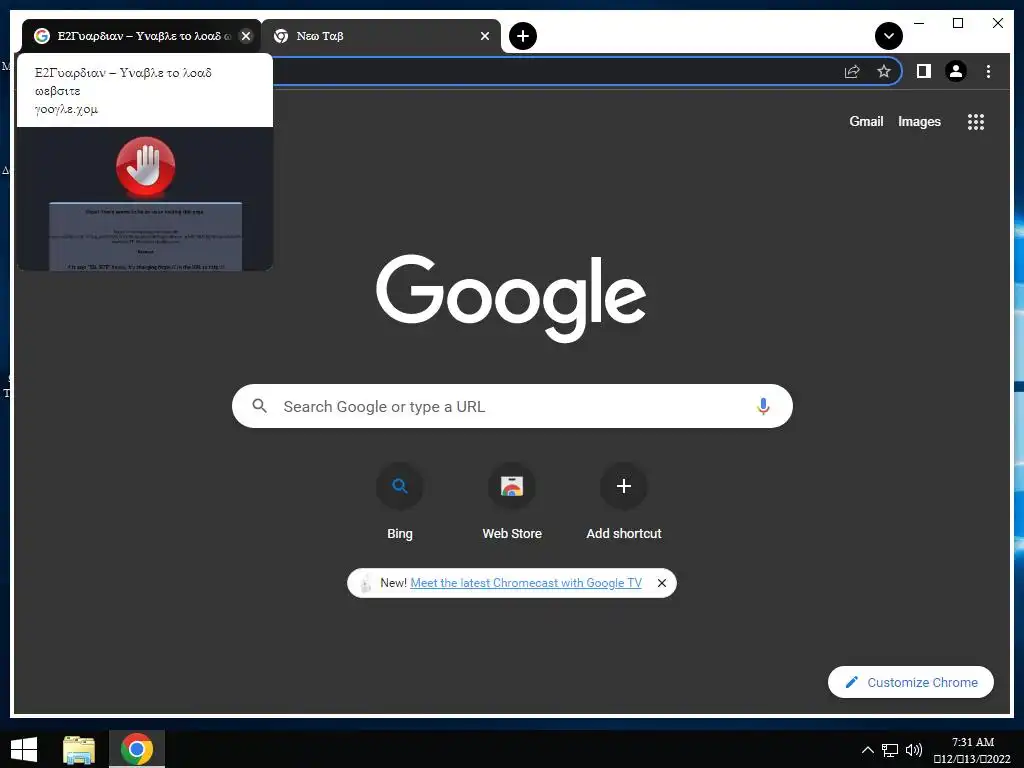
Task: Dismiss the Chromecast promo banner
Action: [x=662, y=583]
